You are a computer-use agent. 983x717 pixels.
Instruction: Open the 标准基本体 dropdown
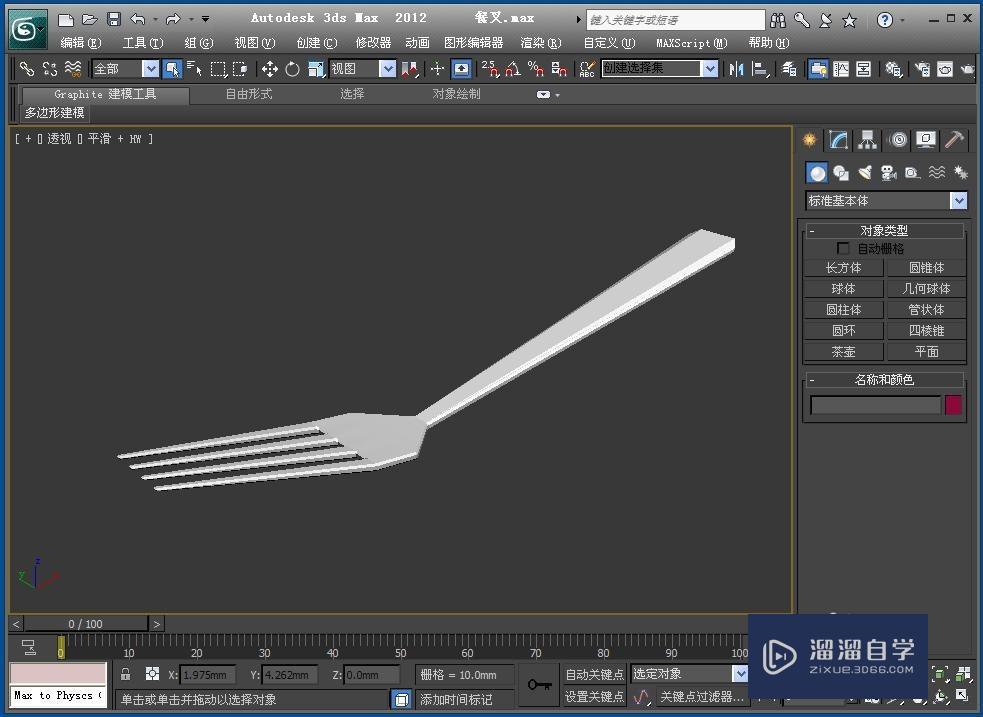(x=958, y=201)
